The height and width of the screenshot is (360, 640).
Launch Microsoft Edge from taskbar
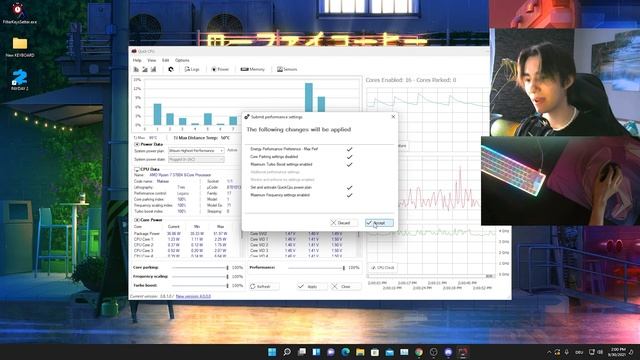coord(346,352)
